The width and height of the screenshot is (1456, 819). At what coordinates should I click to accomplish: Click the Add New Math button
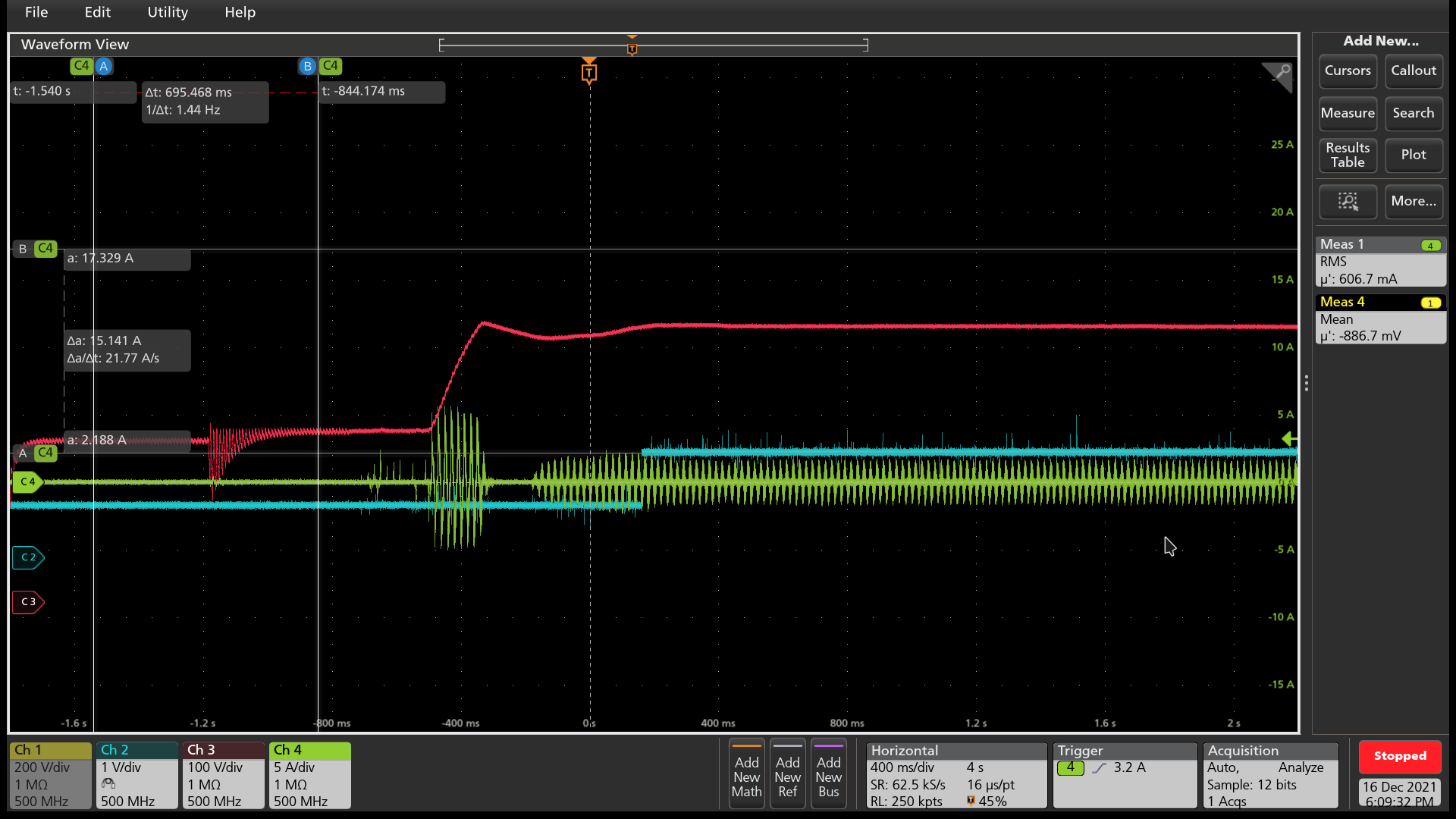tap(746, 775)
